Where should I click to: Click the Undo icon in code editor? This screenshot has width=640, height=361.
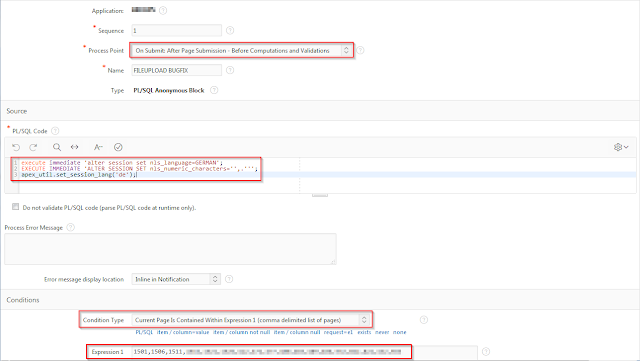pos(16,147)
